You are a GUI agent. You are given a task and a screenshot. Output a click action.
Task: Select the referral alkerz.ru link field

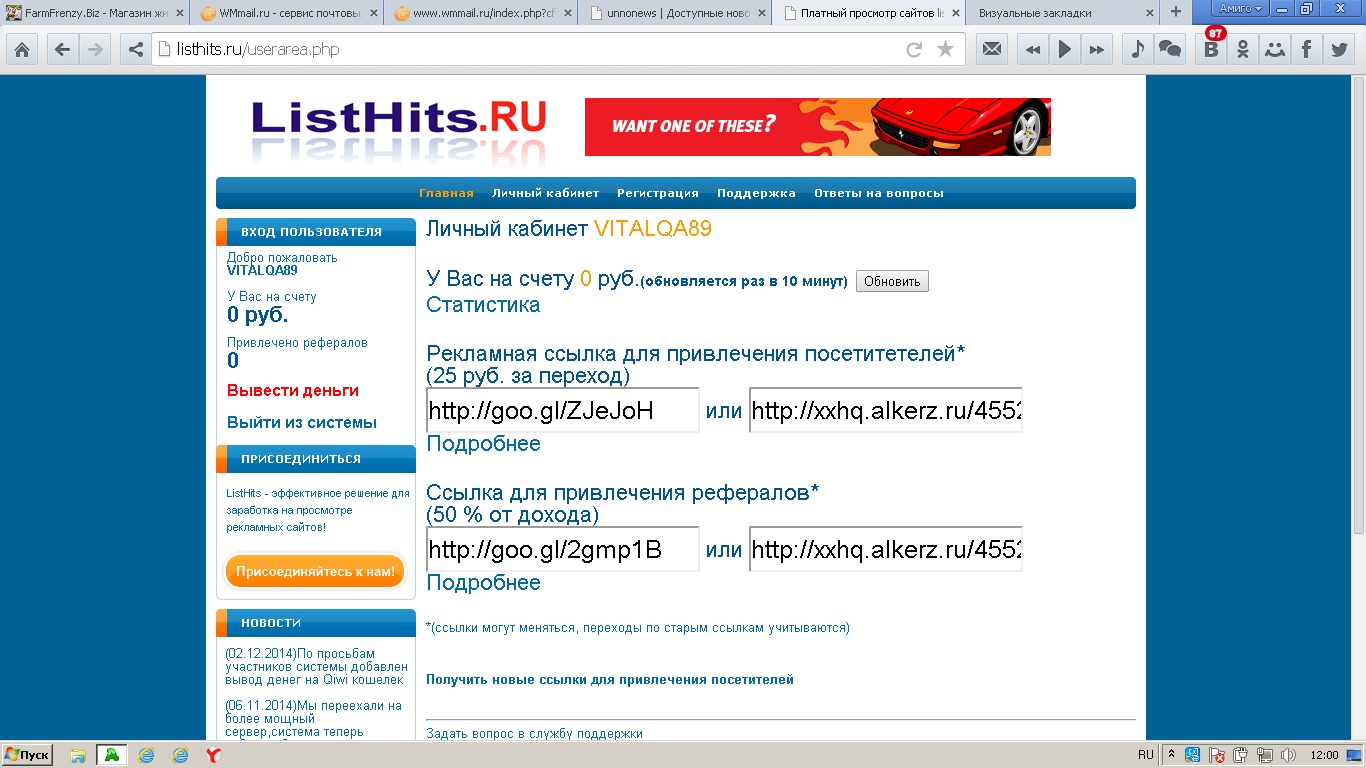[885, 549]
